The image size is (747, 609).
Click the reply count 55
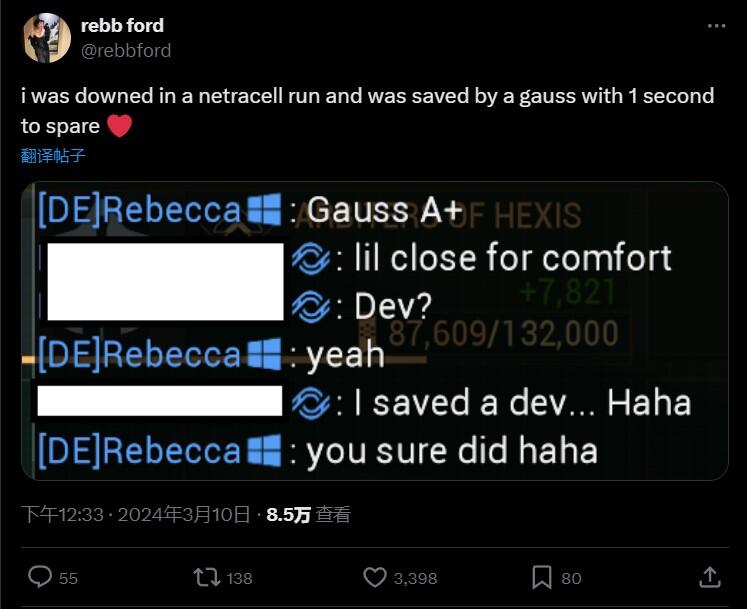(x=68, y=578)
